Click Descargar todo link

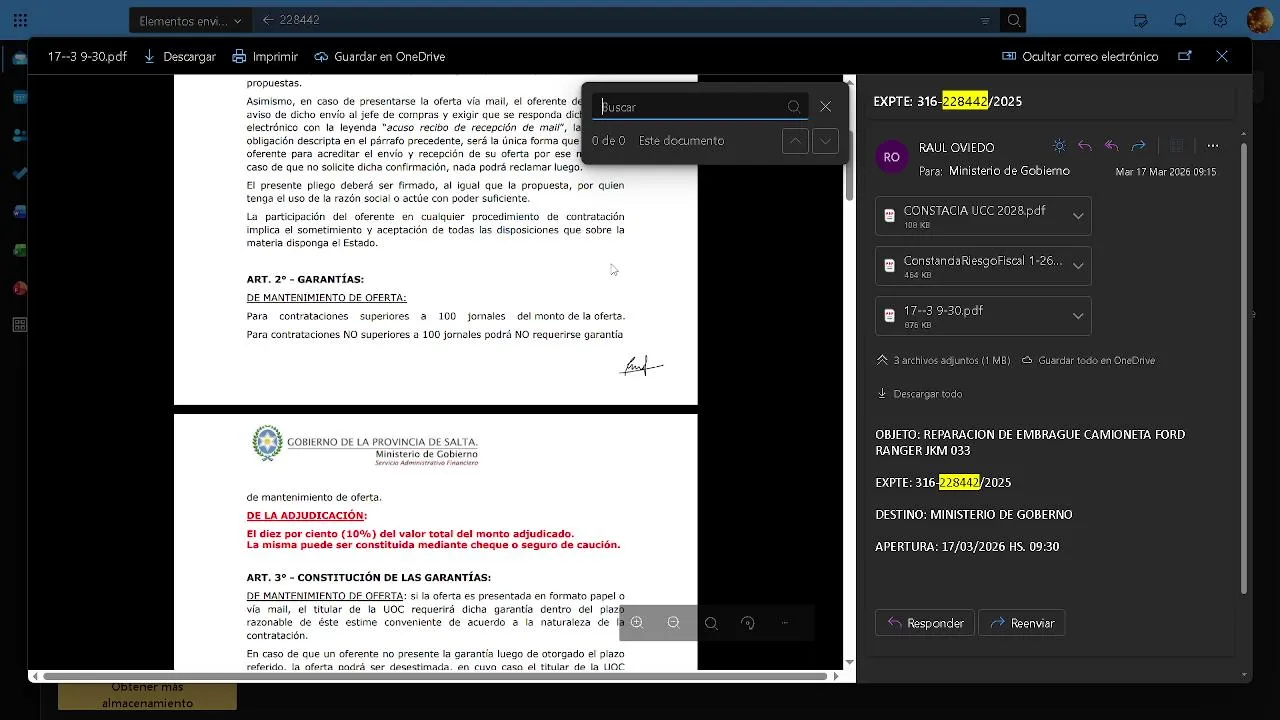920,394
